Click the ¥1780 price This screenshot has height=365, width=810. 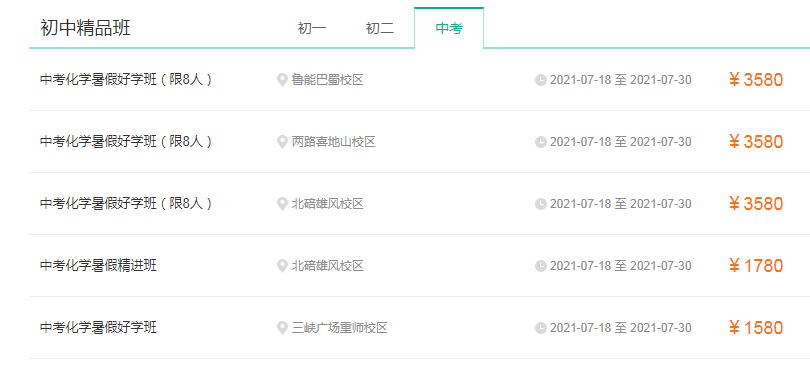[756, 266]
